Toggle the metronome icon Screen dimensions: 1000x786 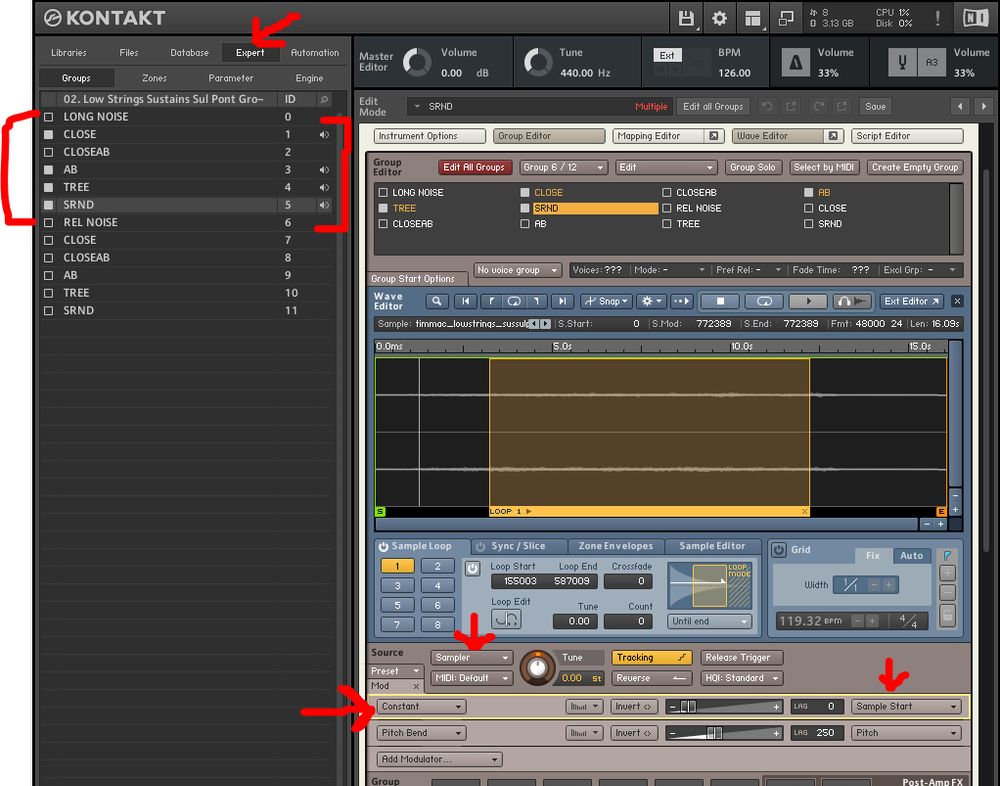coord(795,63)
